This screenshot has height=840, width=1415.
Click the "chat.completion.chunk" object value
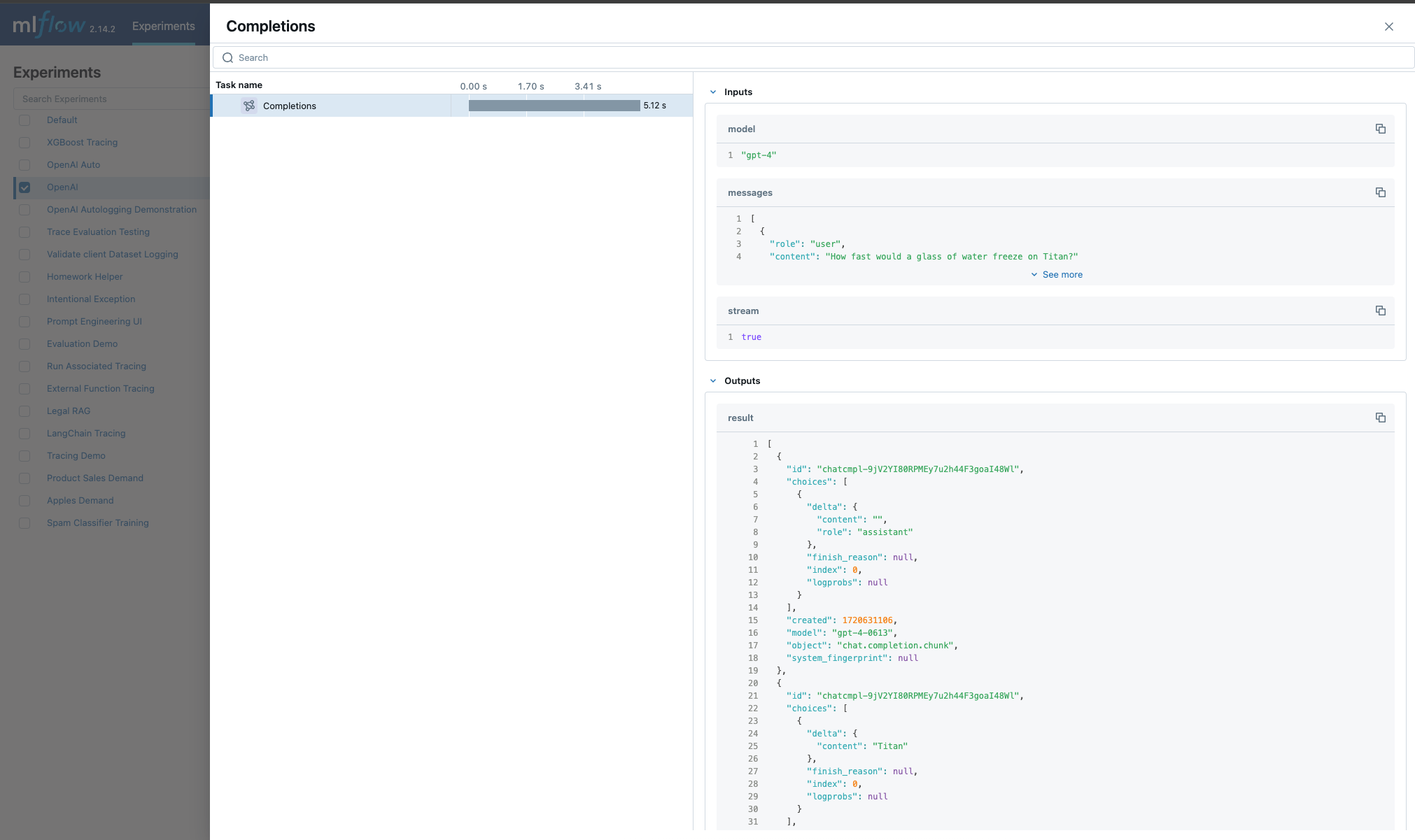click(895, 645)
